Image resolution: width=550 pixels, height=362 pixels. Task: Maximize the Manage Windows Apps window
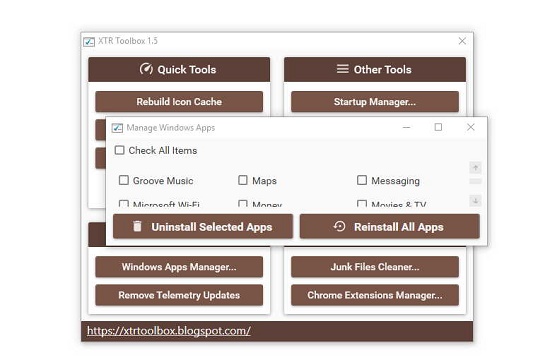click(438, 127)
